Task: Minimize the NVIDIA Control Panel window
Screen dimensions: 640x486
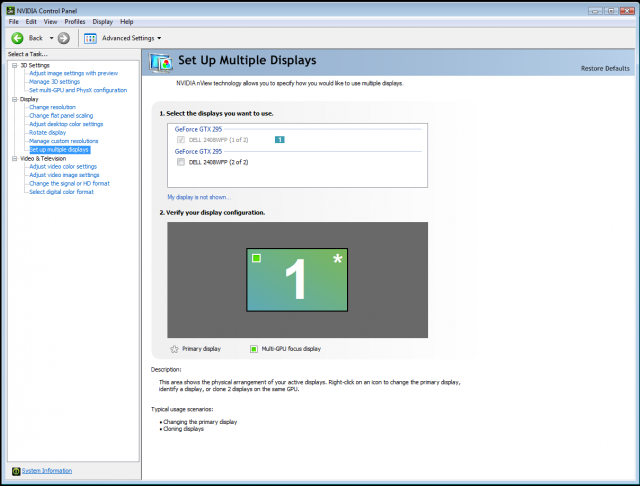Action: pyautogui.click(x=595, y=11)
